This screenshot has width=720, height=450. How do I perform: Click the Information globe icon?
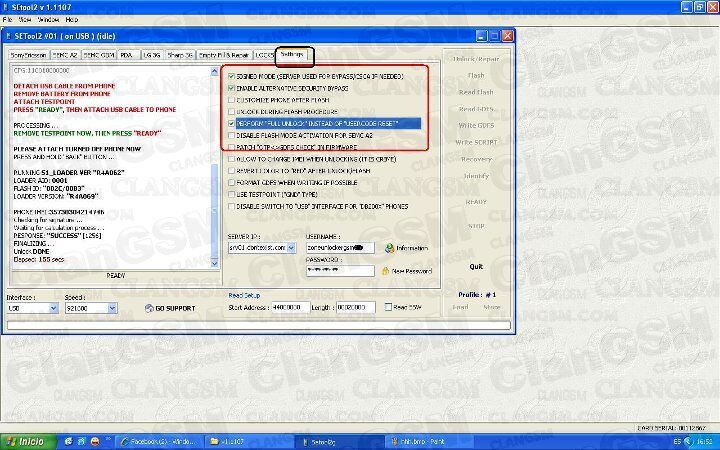pyautogui.click(x=389, y=248)
